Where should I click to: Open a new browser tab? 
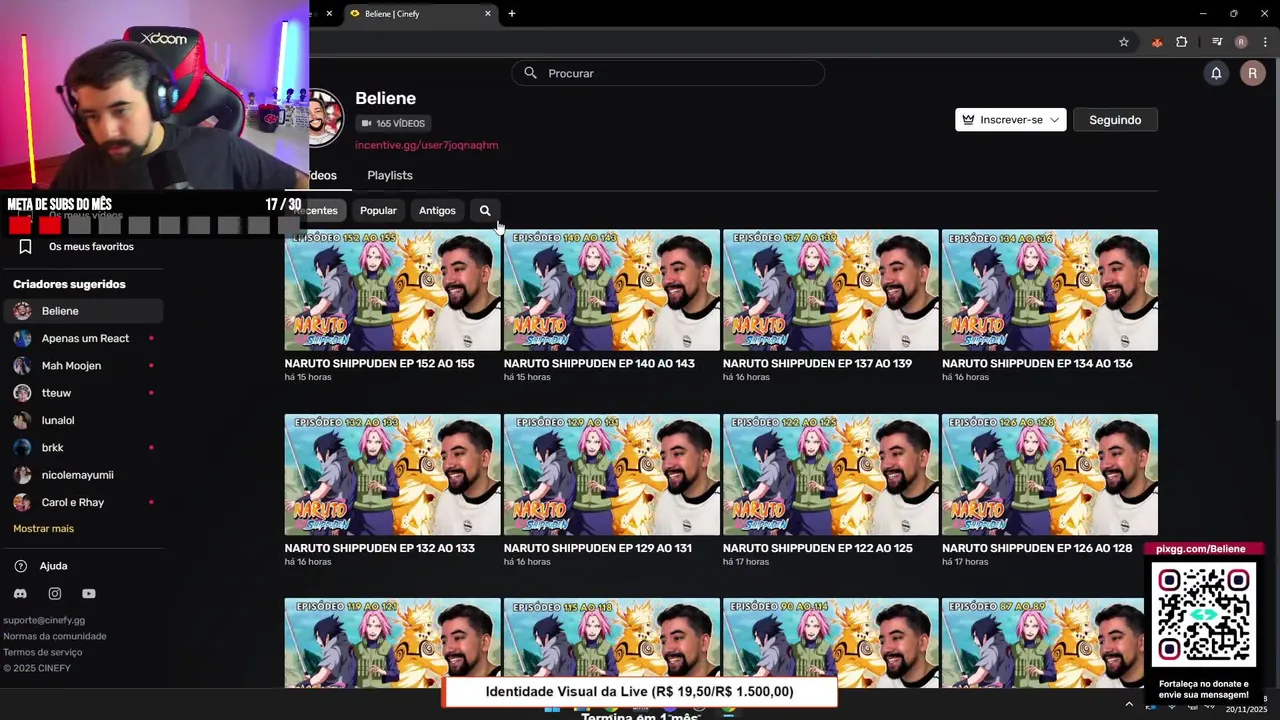pos(511,13)
